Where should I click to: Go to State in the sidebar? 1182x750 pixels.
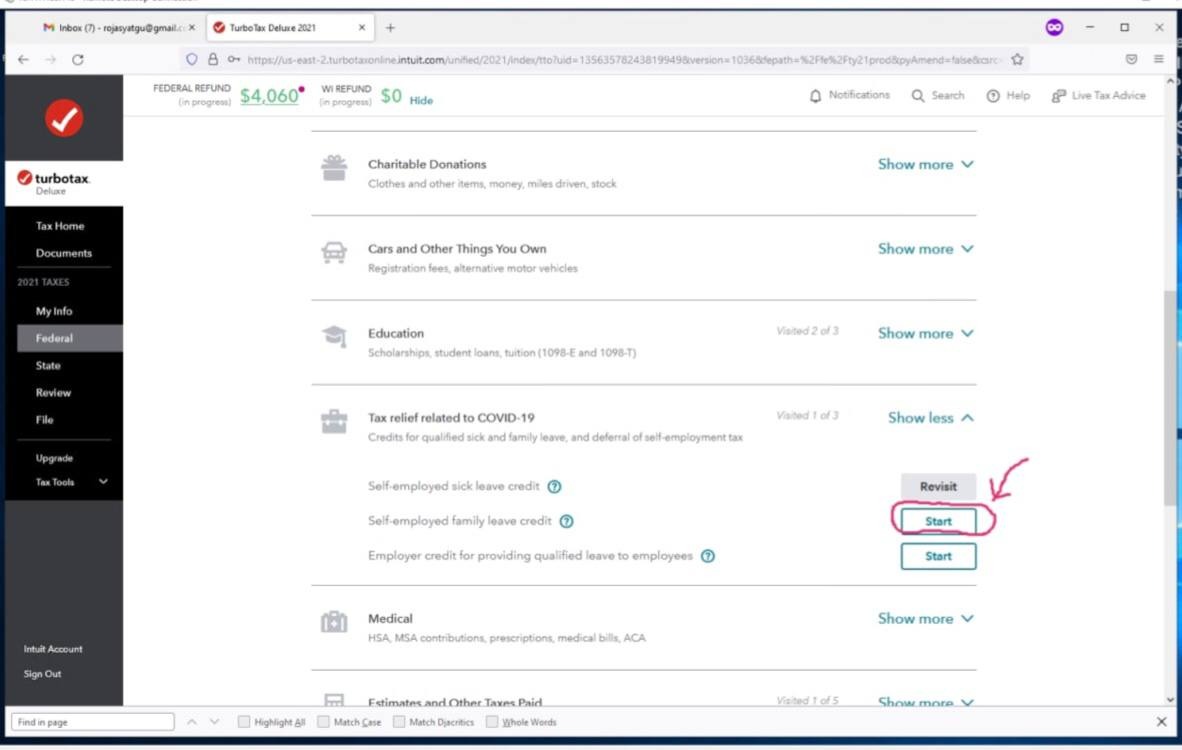(47, 366)
